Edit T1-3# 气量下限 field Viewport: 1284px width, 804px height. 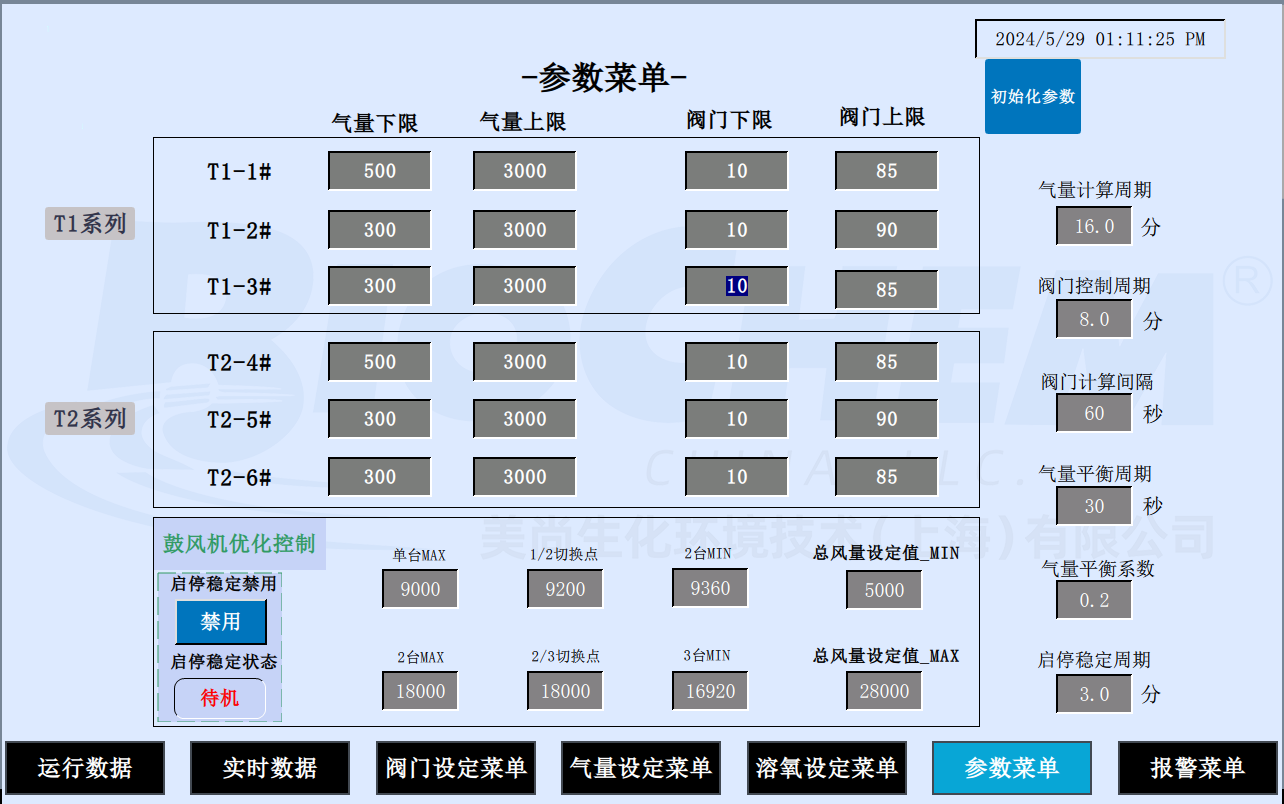pyautogui.click(x=380, y=286)
